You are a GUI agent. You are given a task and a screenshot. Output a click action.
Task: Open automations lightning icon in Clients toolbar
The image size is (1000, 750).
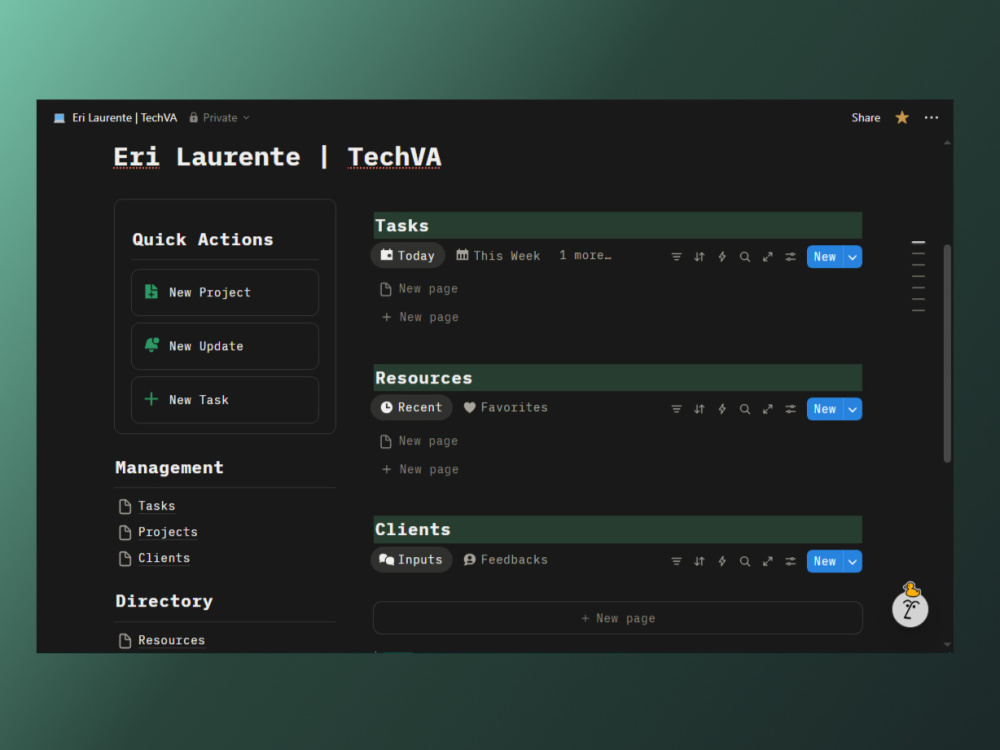click(x=722, y=561)
